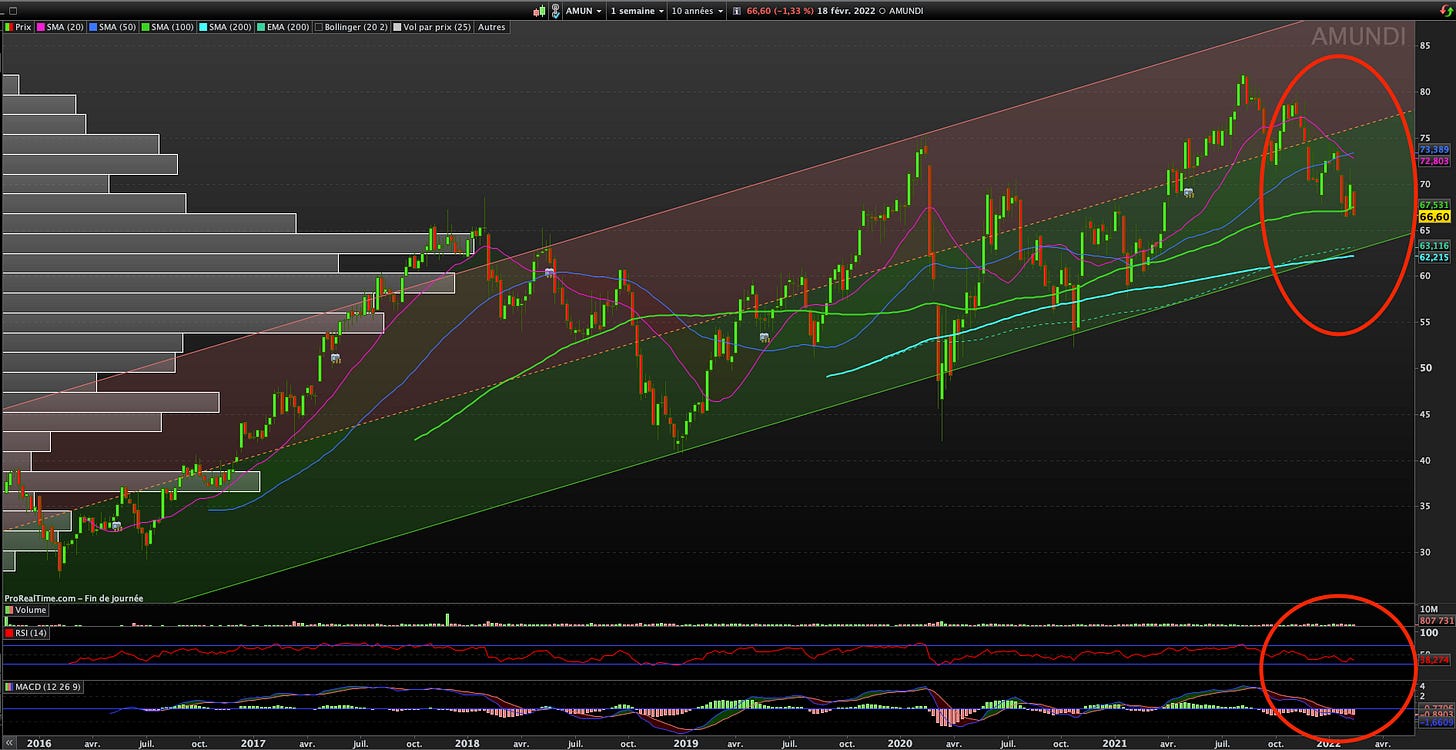Open the AMUN ticker dropdown
Image resolution: width=1456 pixels, height=750 pixels.
(583, 11)
